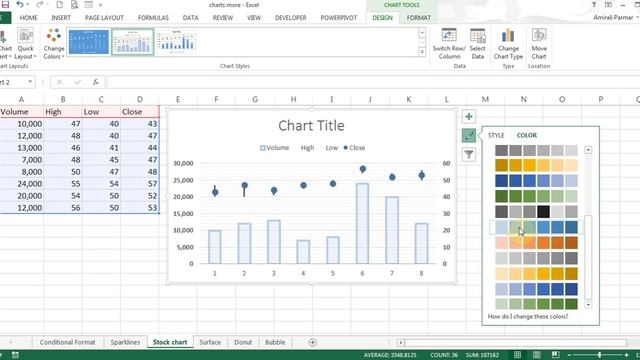Image resolution: width=640 pixels, height=360 pixels.
Task: Click the zoom slider handle
Action: [x=599, y=355]
